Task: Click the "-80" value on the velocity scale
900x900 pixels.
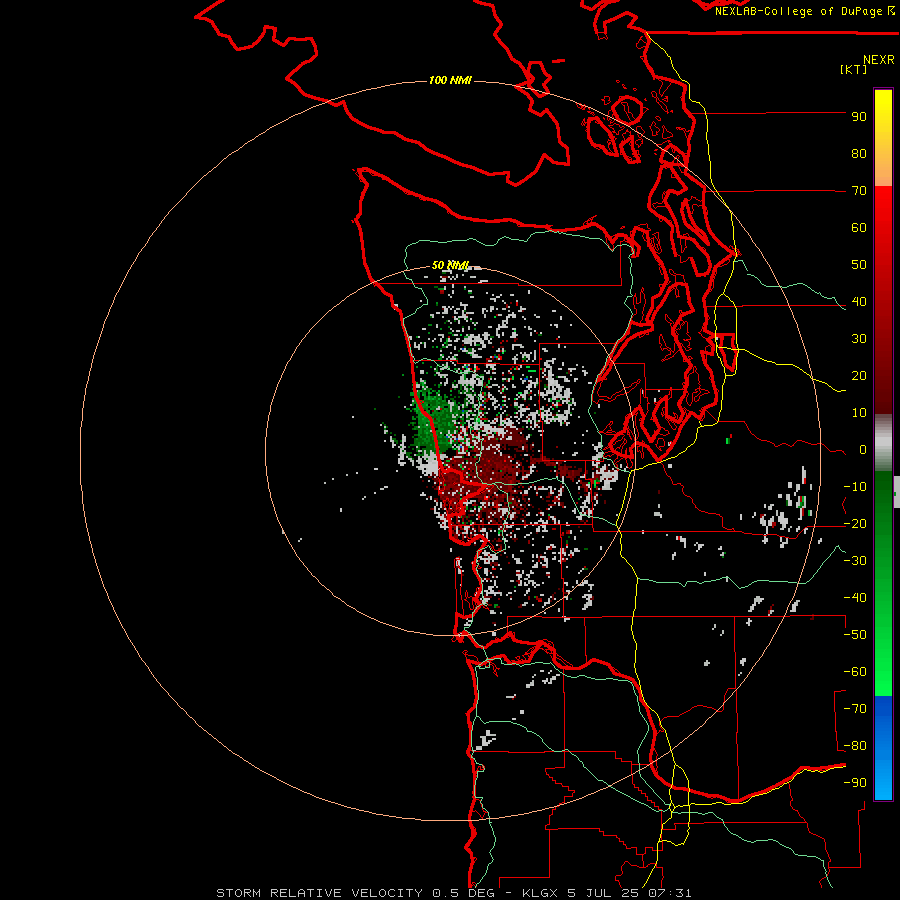Action: [855, 746]
